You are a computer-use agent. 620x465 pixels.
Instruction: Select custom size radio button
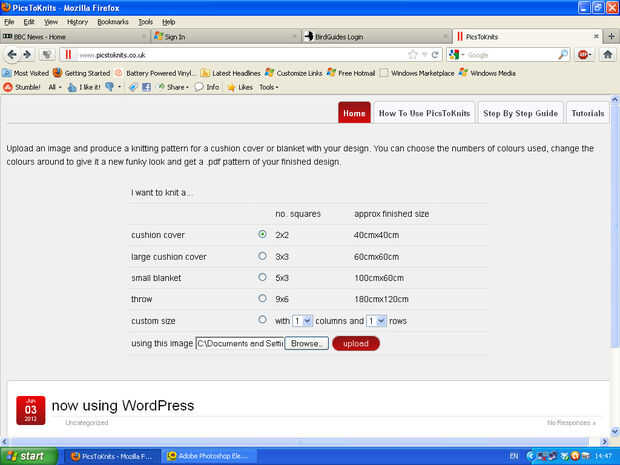click(x=262, y=319)
